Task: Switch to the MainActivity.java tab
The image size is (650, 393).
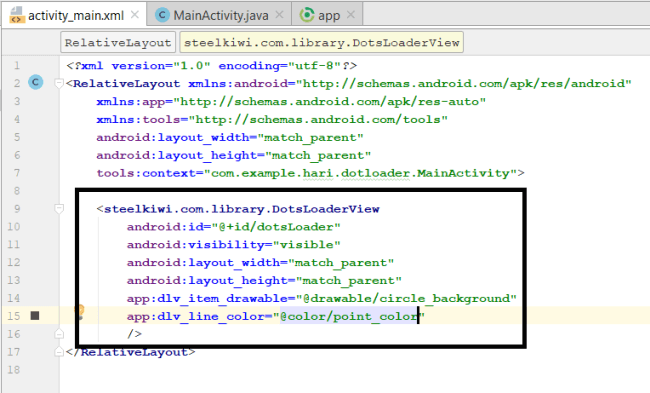Action: pos(220,15)
